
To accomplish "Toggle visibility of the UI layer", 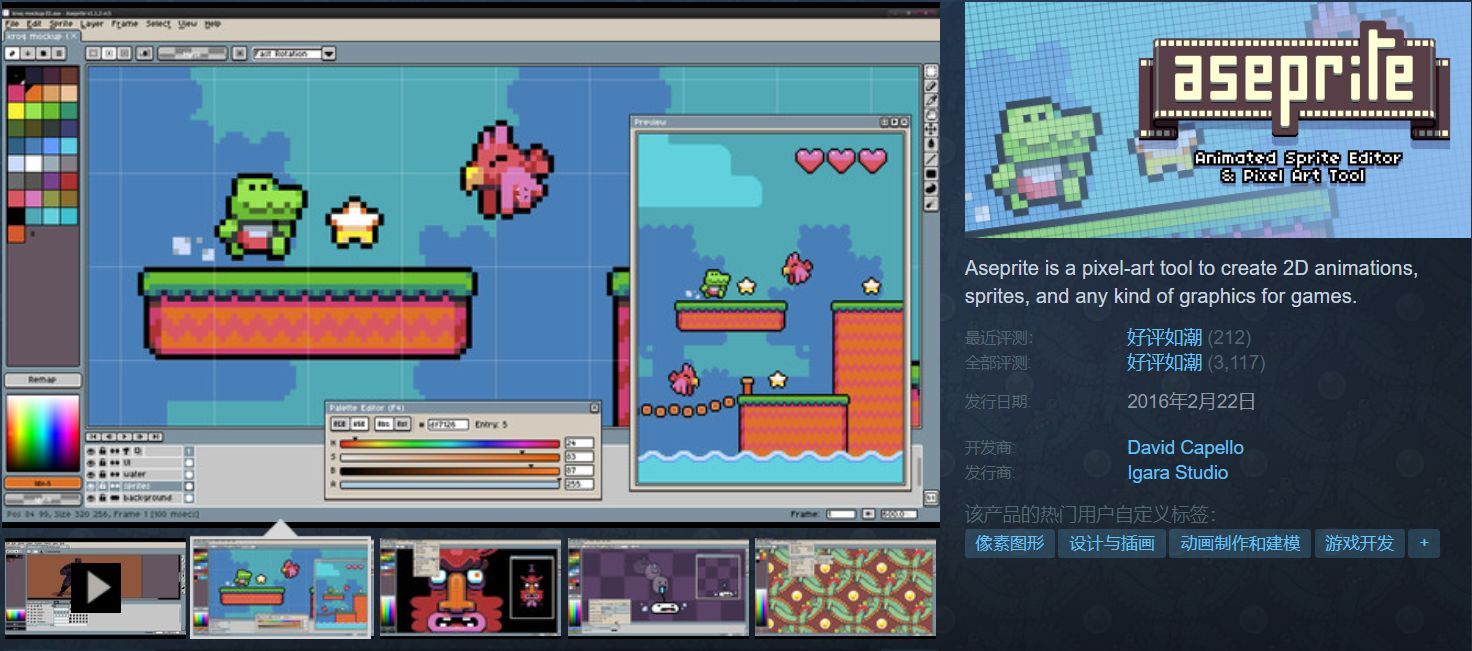I will pos(91,462).
